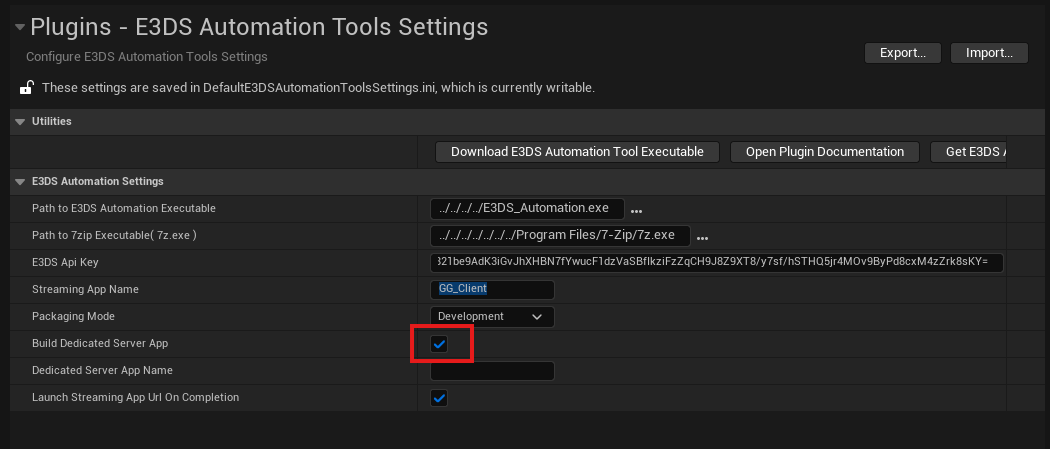
Task: Click the Import button
Action: coord(989,53)
